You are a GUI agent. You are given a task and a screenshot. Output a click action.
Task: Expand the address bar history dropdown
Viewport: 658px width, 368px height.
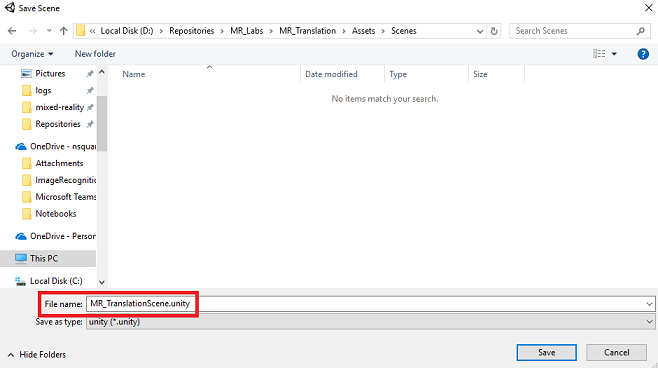coord(480,31)
